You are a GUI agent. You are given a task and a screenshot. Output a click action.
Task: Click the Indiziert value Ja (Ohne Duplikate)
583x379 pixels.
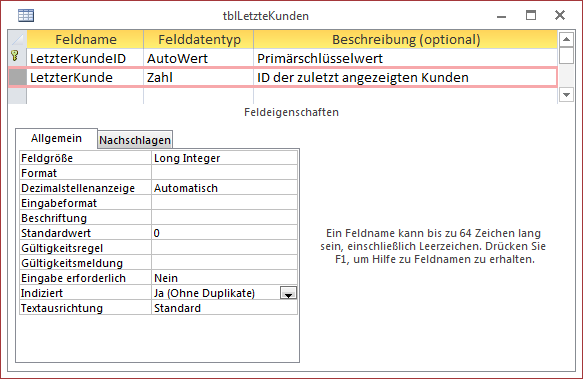(216, 293)
